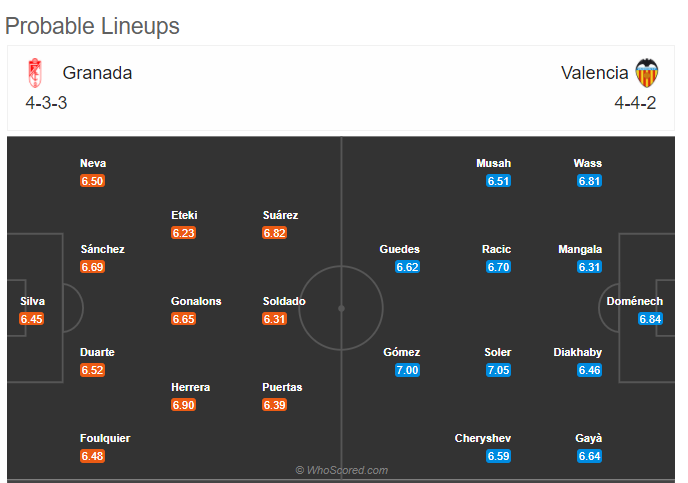Select player Soldado on the pitch
This screenshot has height=483, width=688.
pos(284,301)
